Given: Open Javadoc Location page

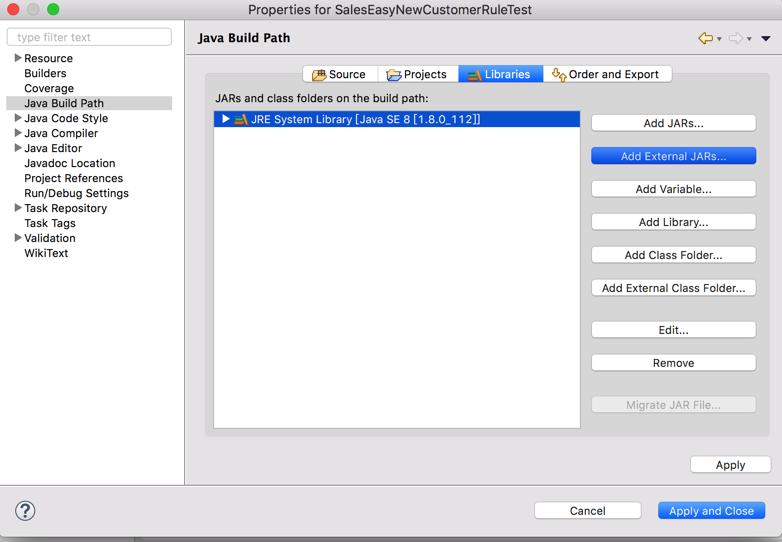Looking at the screenshot, I should coord(69,163).
